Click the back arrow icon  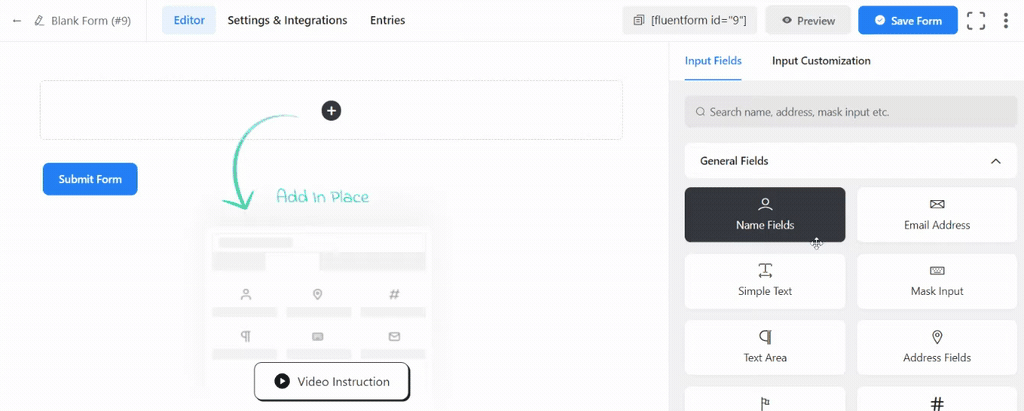16,20
